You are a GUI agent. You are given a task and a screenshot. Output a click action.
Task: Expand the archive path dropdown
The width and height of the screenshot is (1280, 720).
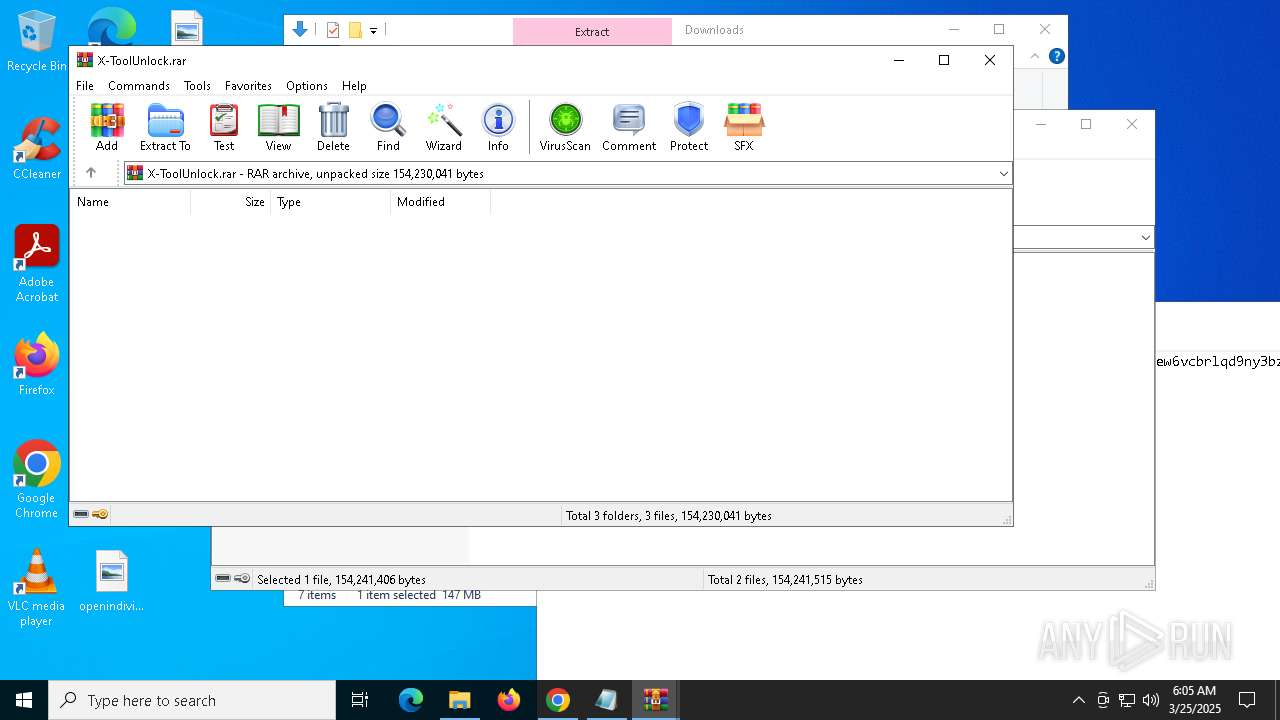1003,174
